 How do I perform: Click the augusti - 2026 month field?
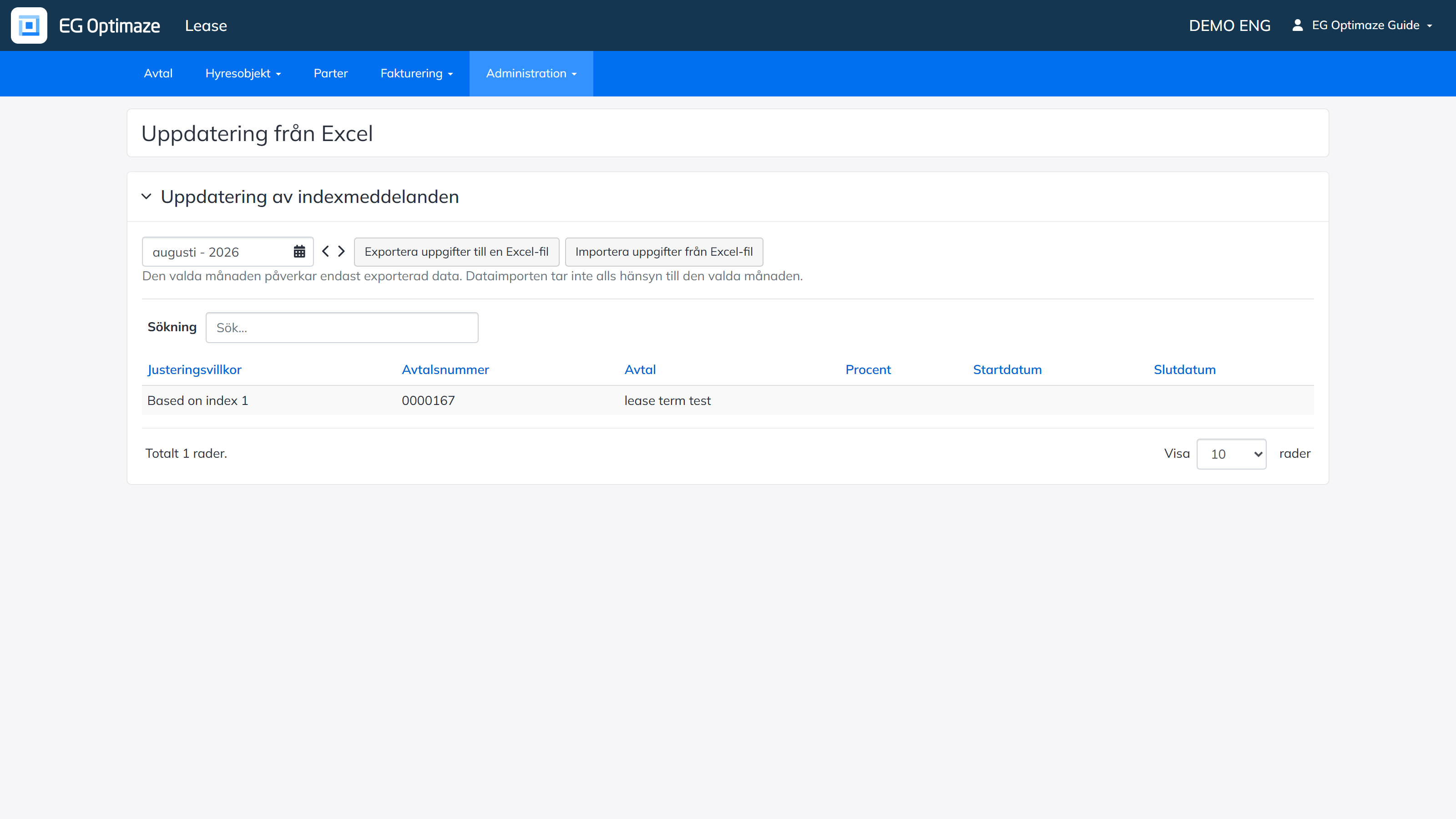228,252
